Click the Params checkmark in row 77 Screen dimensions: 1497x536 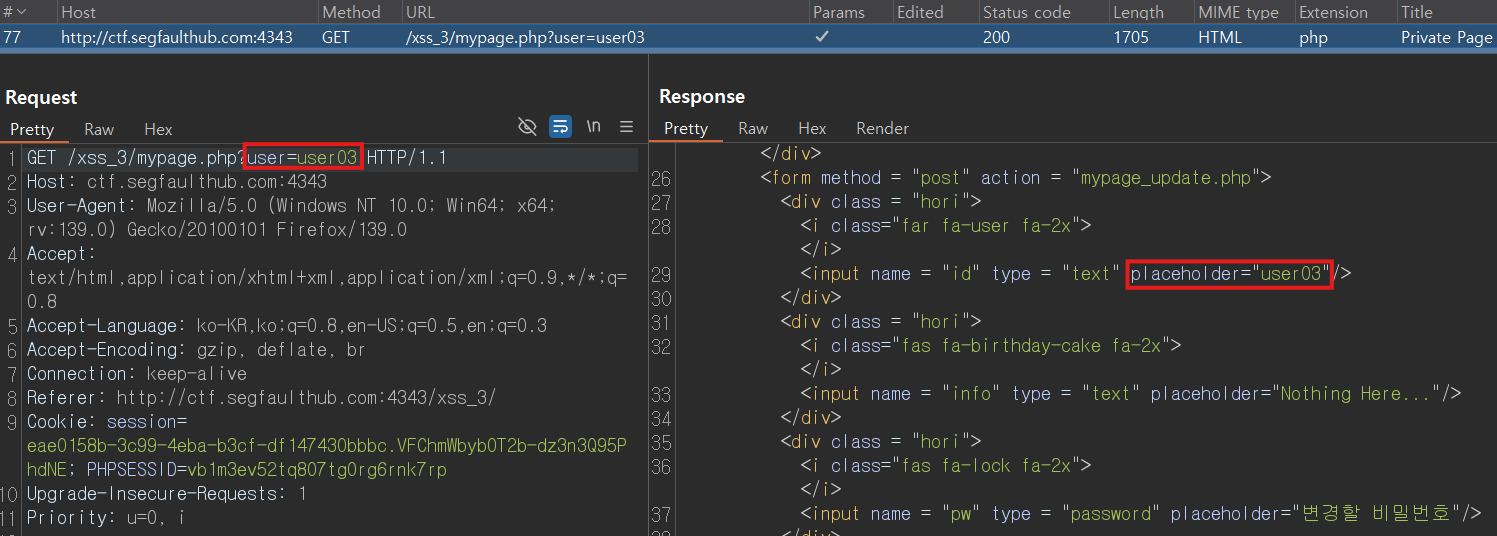tap(822, 37)
